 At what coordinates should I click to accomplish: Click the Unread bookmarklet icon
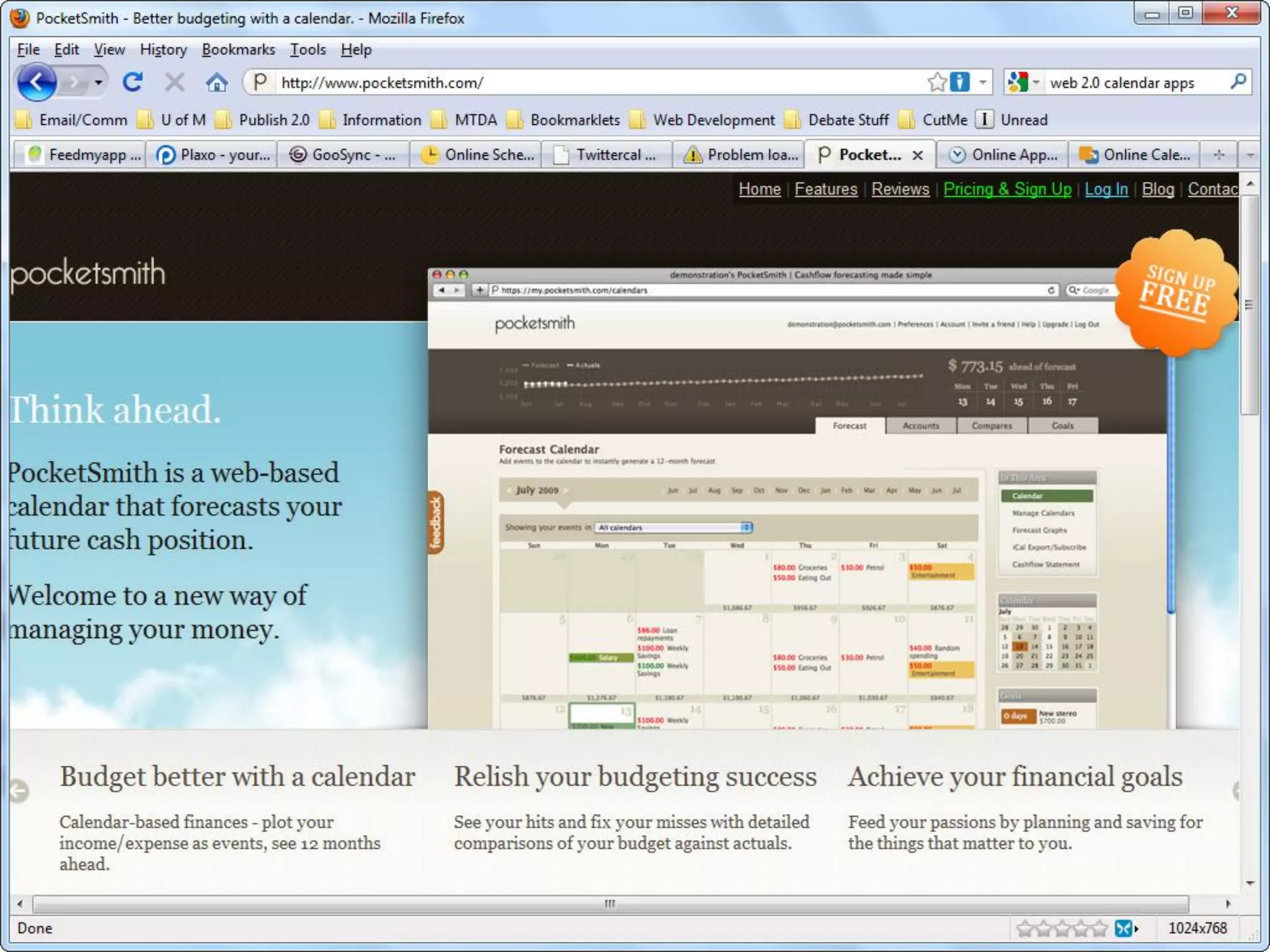tap(985, 120)
